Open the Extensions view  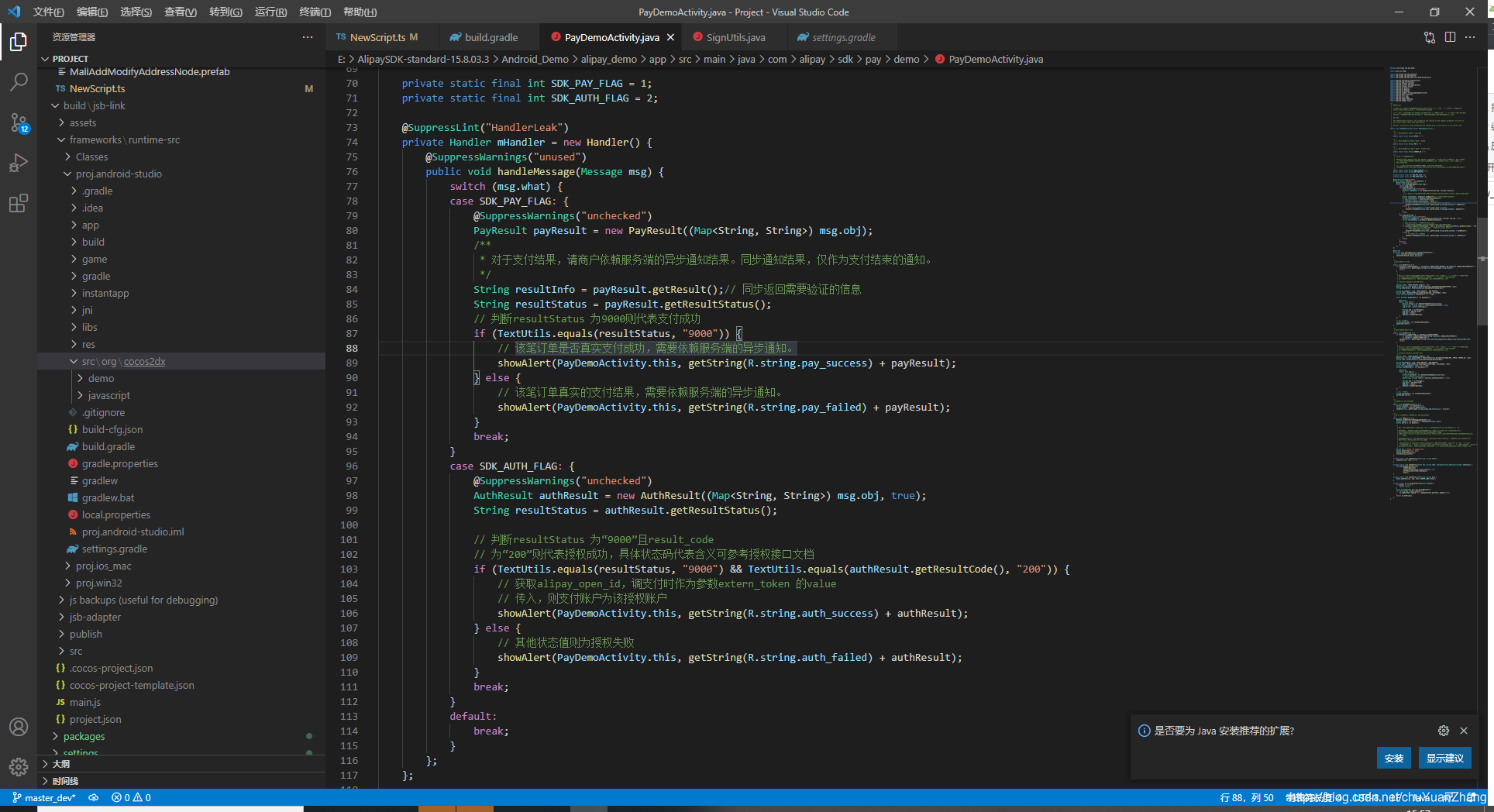[19, 203]
